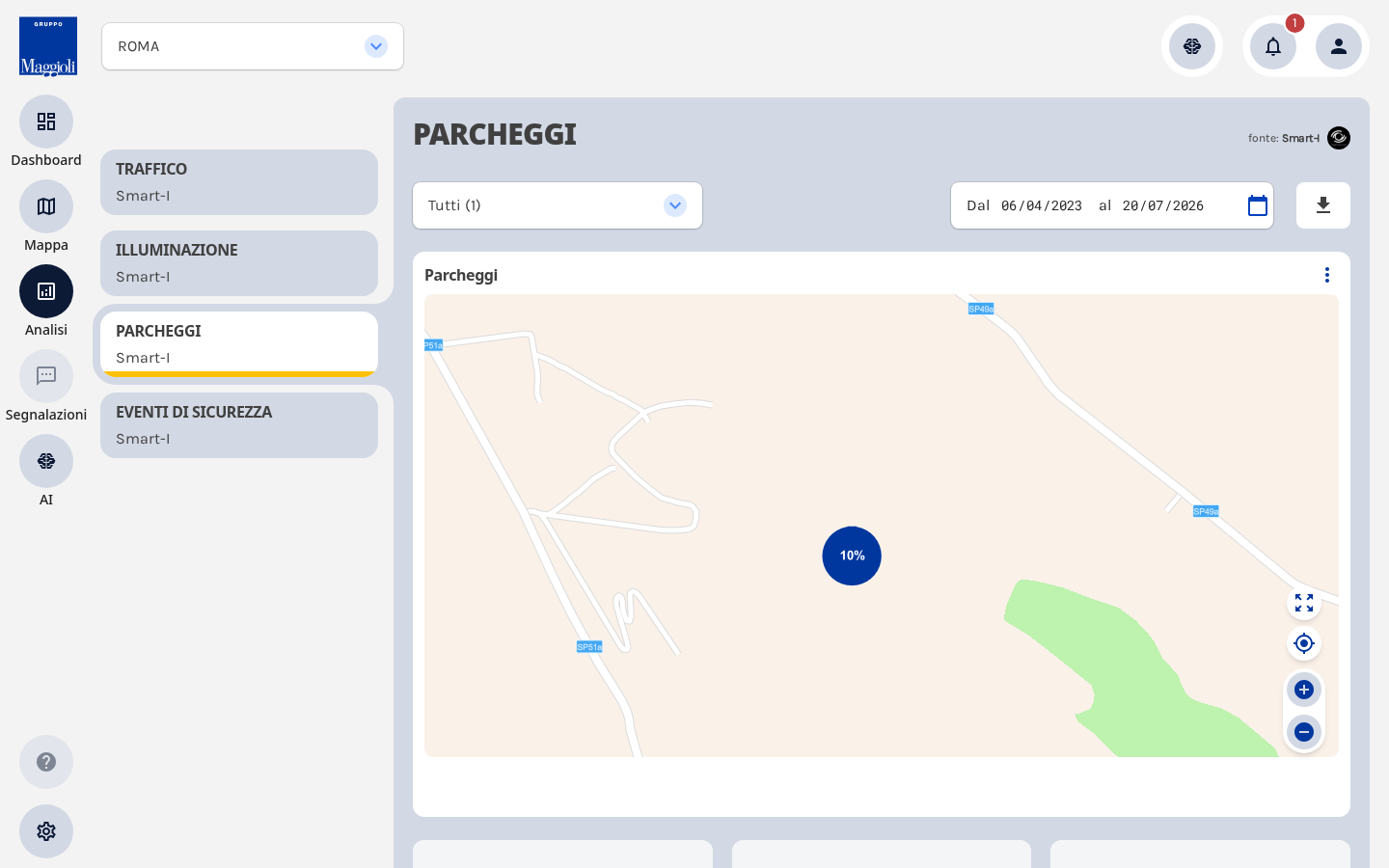Download the parking data

click(x=1323, y=205)
